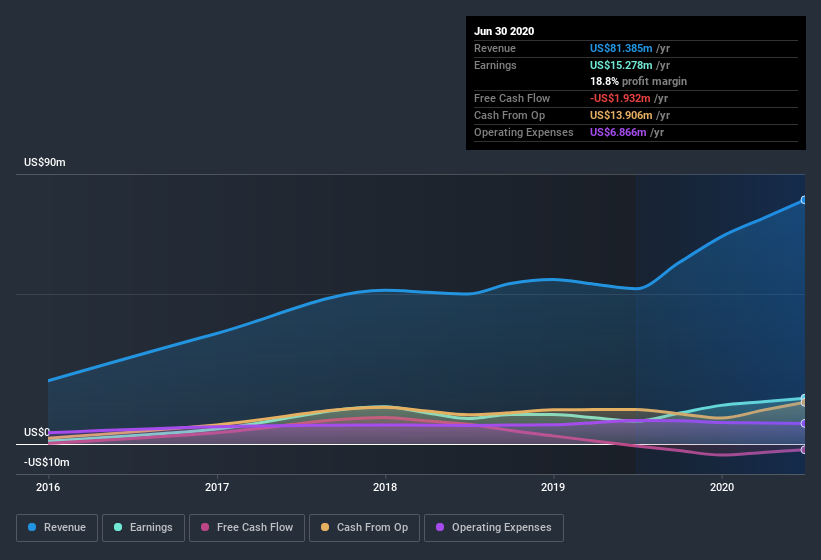The height and width of the screenshot is (560, 821).
Task: Click the Revenue label in tooltip
Action: [x=495, y=48]
